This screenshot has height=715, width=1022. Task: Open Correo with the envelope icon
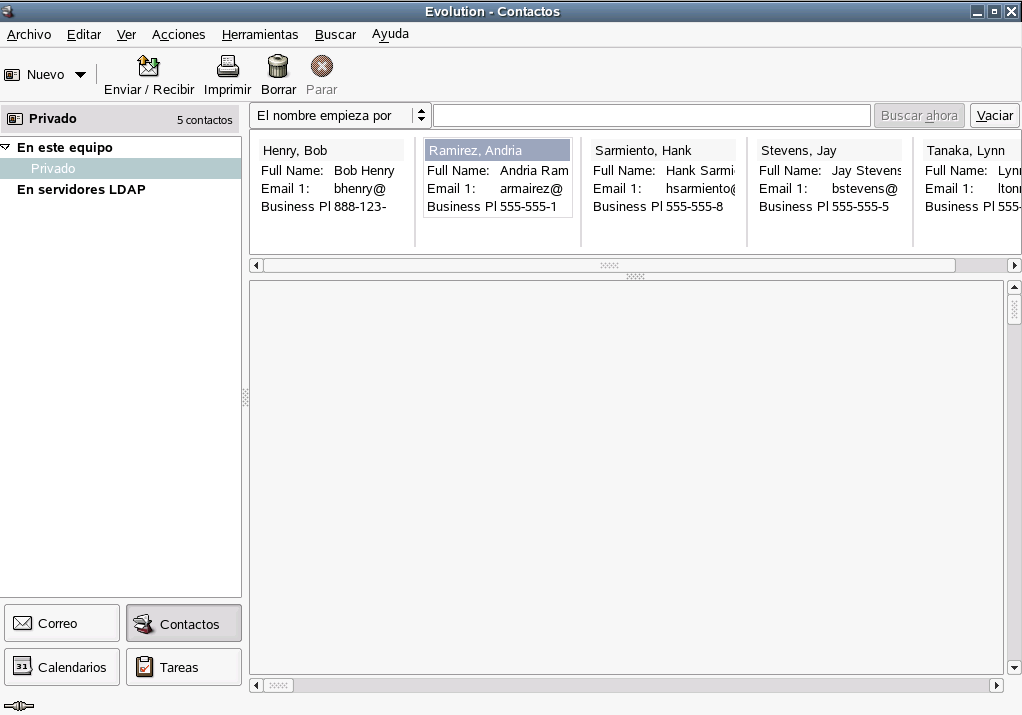click(22, 623)
